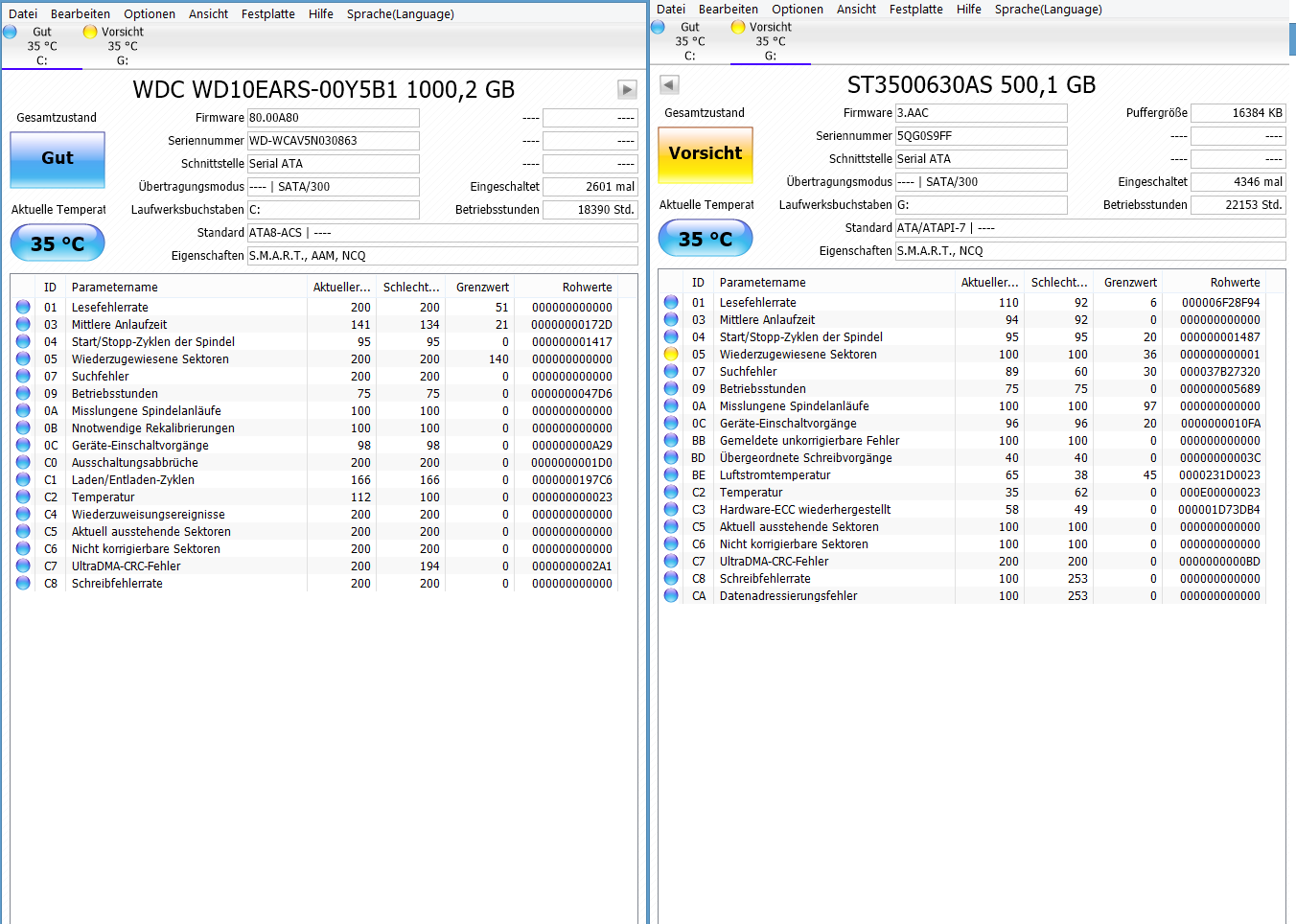Click blue Gut disk indicator in left window's drive bar
This screenshot has width=1296, height=924.
coord(10,32)
